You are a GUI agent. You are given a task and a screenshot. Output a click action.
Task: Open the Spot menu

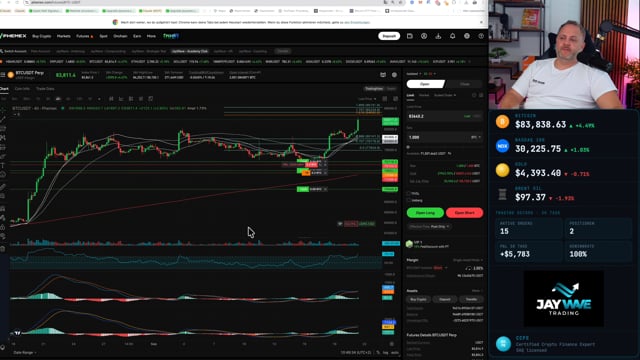click(104, 36)
